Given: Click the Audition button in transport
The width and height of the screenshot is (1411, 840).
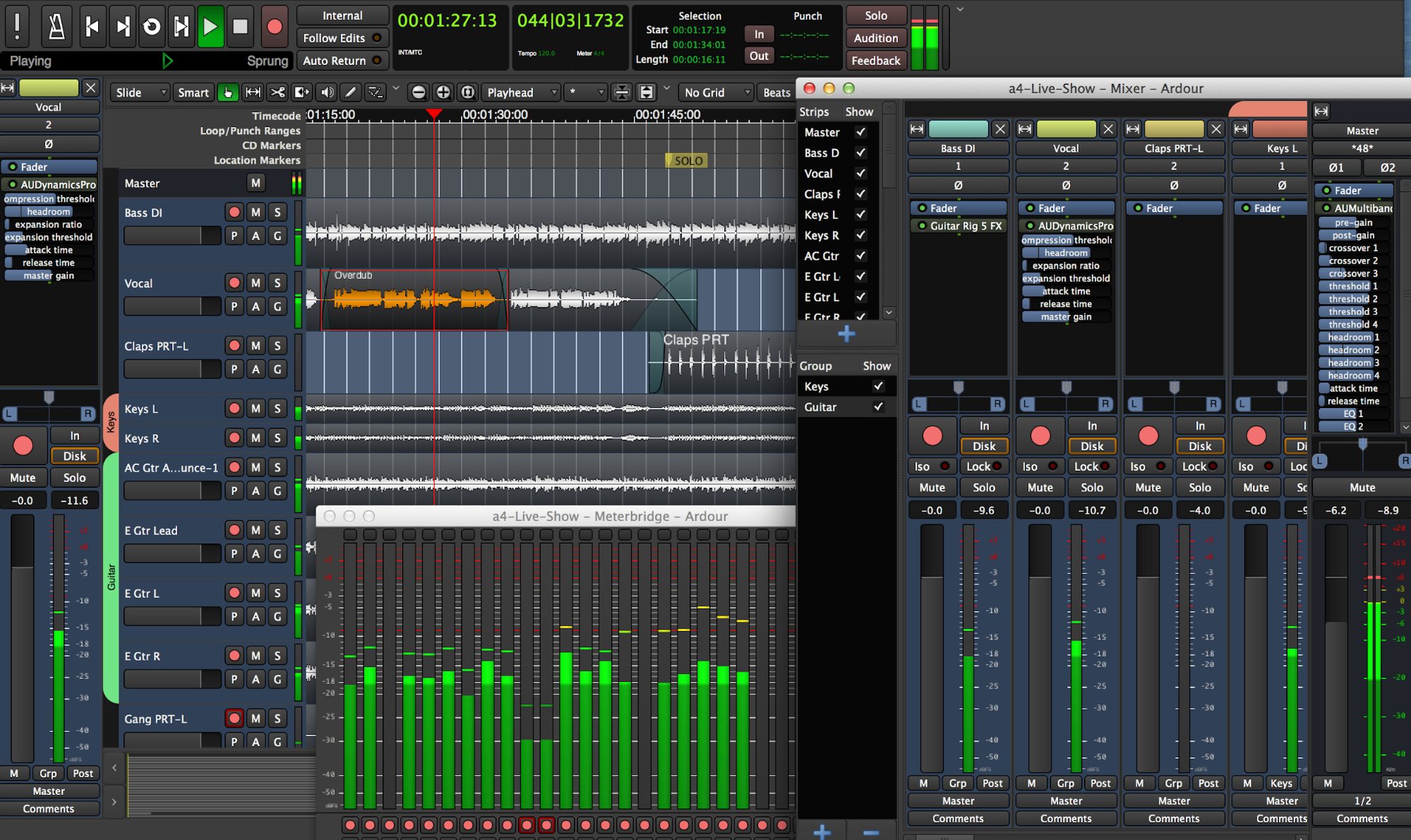Looking at the screenshot, I should [x=875, y=37].
